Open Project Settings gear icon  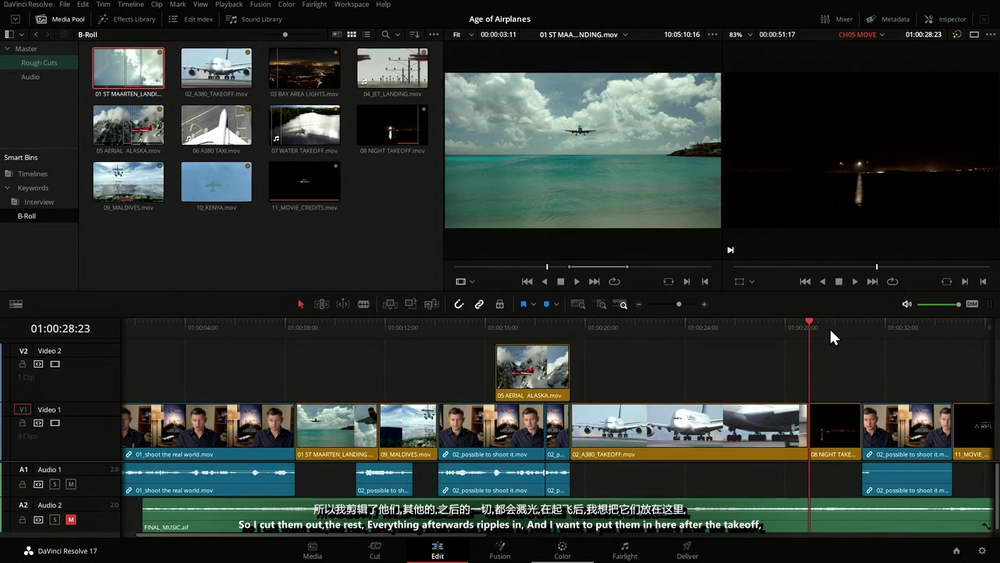point(982,550)
